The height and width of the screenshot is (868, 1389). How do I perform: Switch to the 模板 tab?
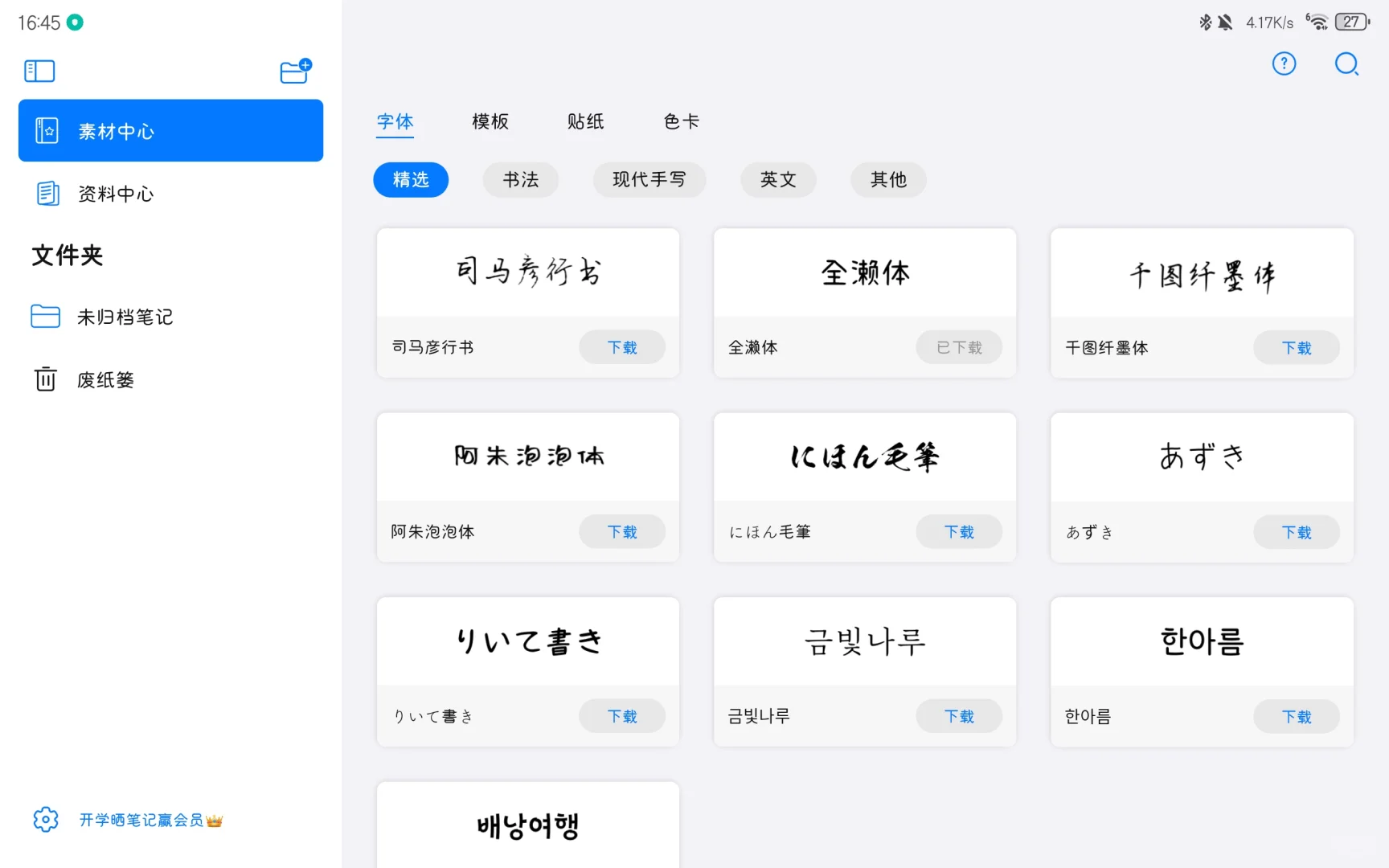(x=490, y=121)
